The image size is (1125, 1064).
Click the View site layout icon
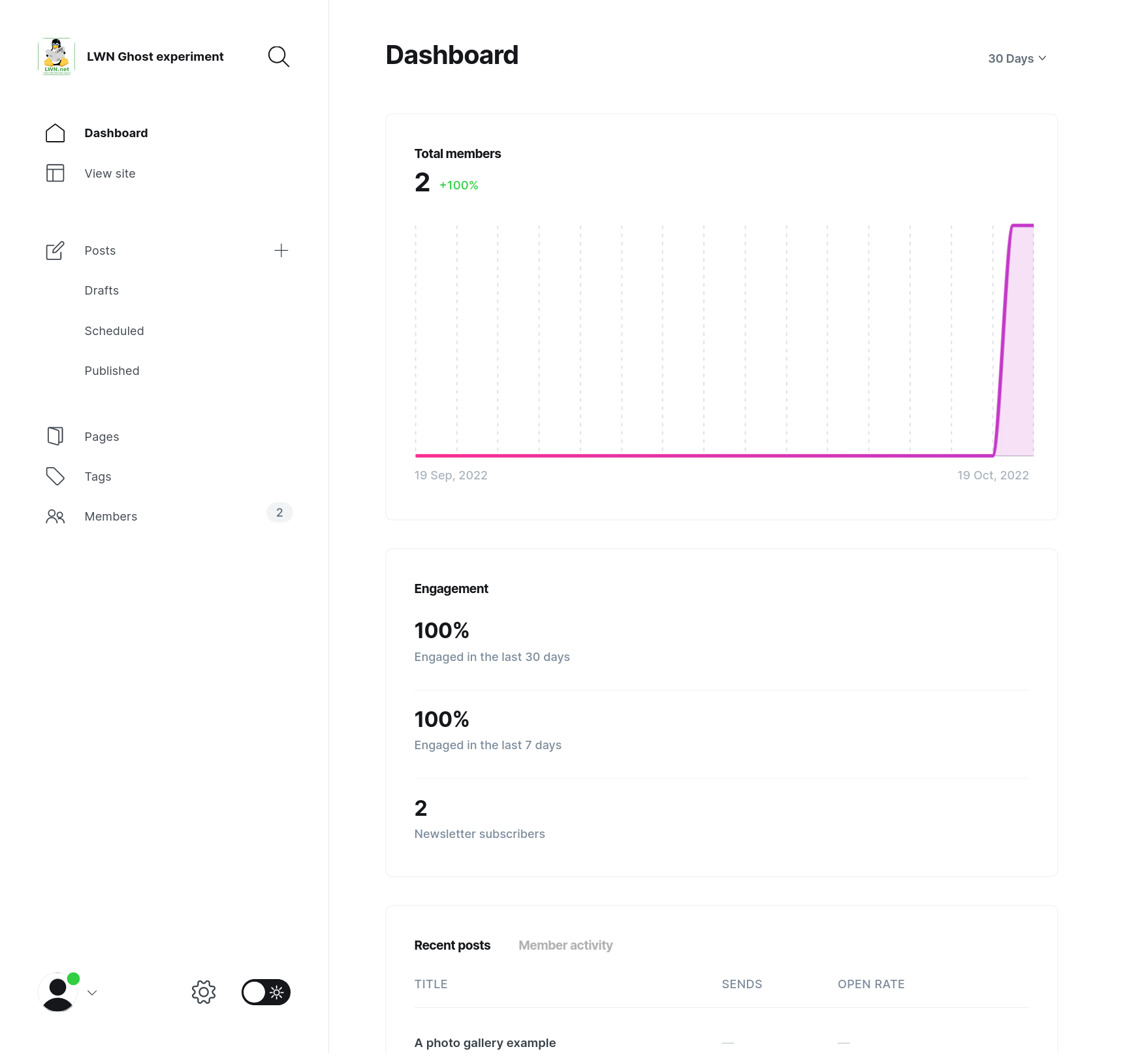pyautogui.click(x=55, y=173)
